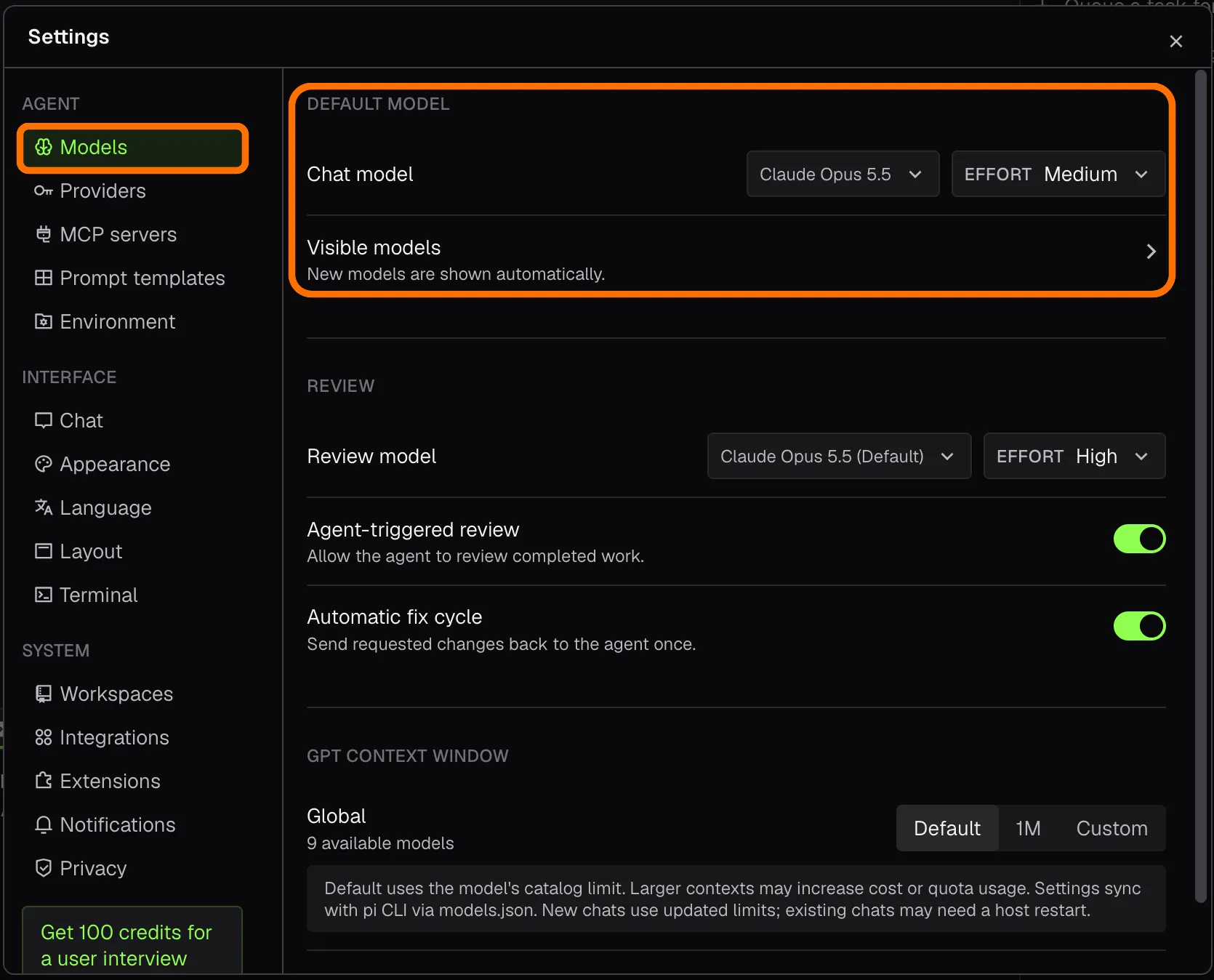
Task: Disable the Automatic fix cycle switch
Action: point(1139,626)
